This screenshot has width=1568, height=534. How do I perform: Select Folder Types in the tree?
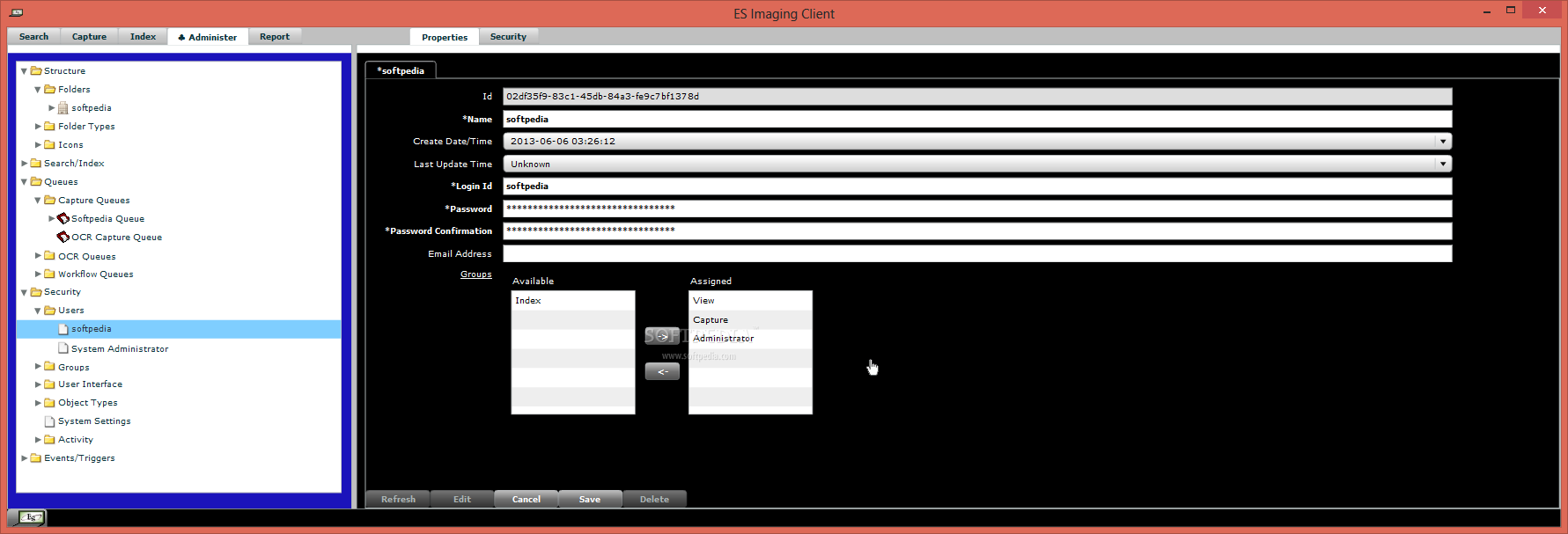(x=86, y=127)
